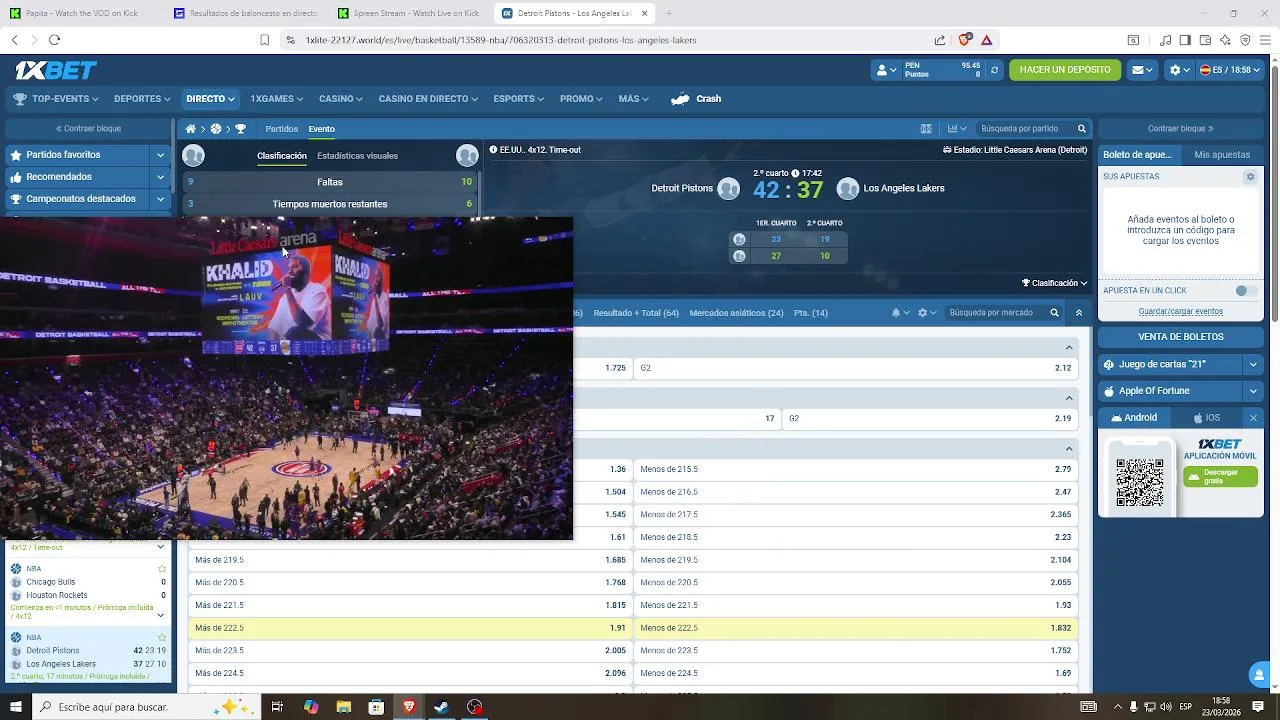Click the Windows Start button

(x=15, y=707)
